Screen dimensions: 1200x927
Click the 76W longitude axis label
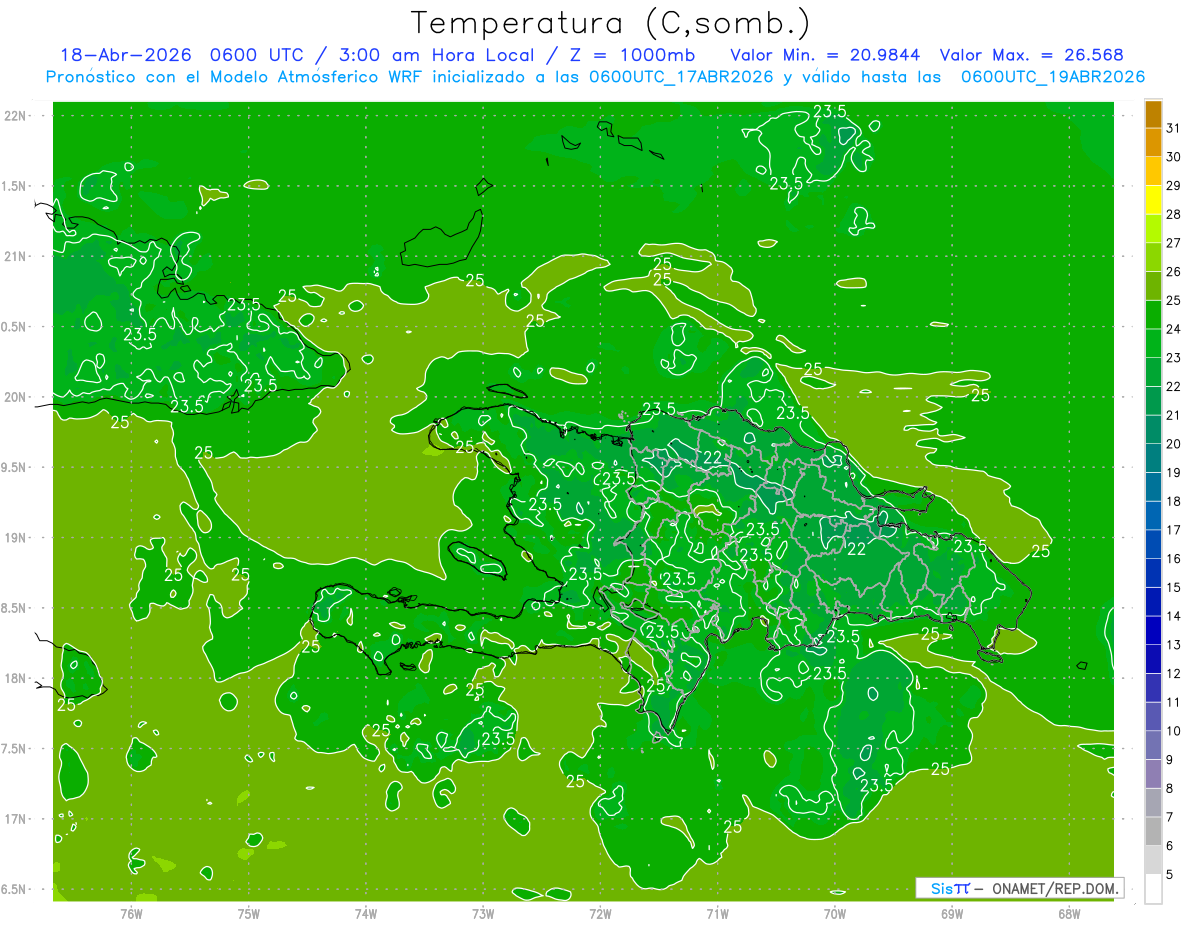pyautogui.click(x=131, y=913)
